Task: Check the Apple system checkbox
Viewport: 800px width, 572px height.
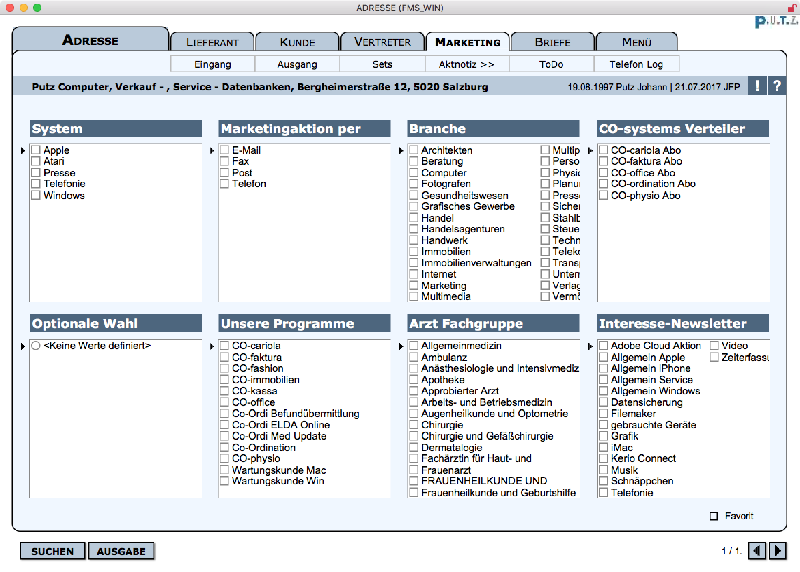Action: [x=36, y=150]
